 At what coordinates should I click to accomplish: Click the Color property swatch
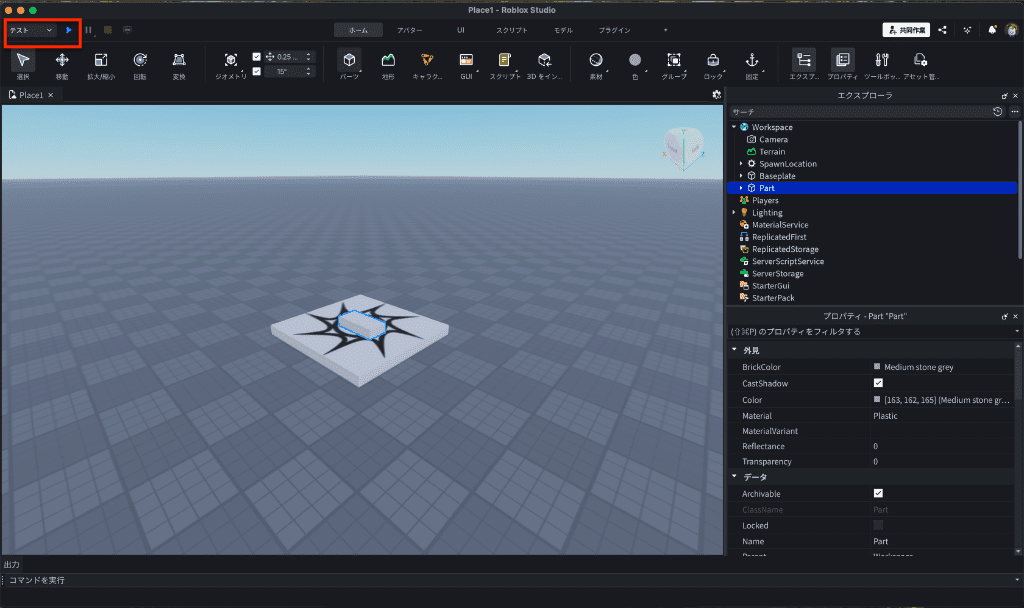[x=877, y=400]
